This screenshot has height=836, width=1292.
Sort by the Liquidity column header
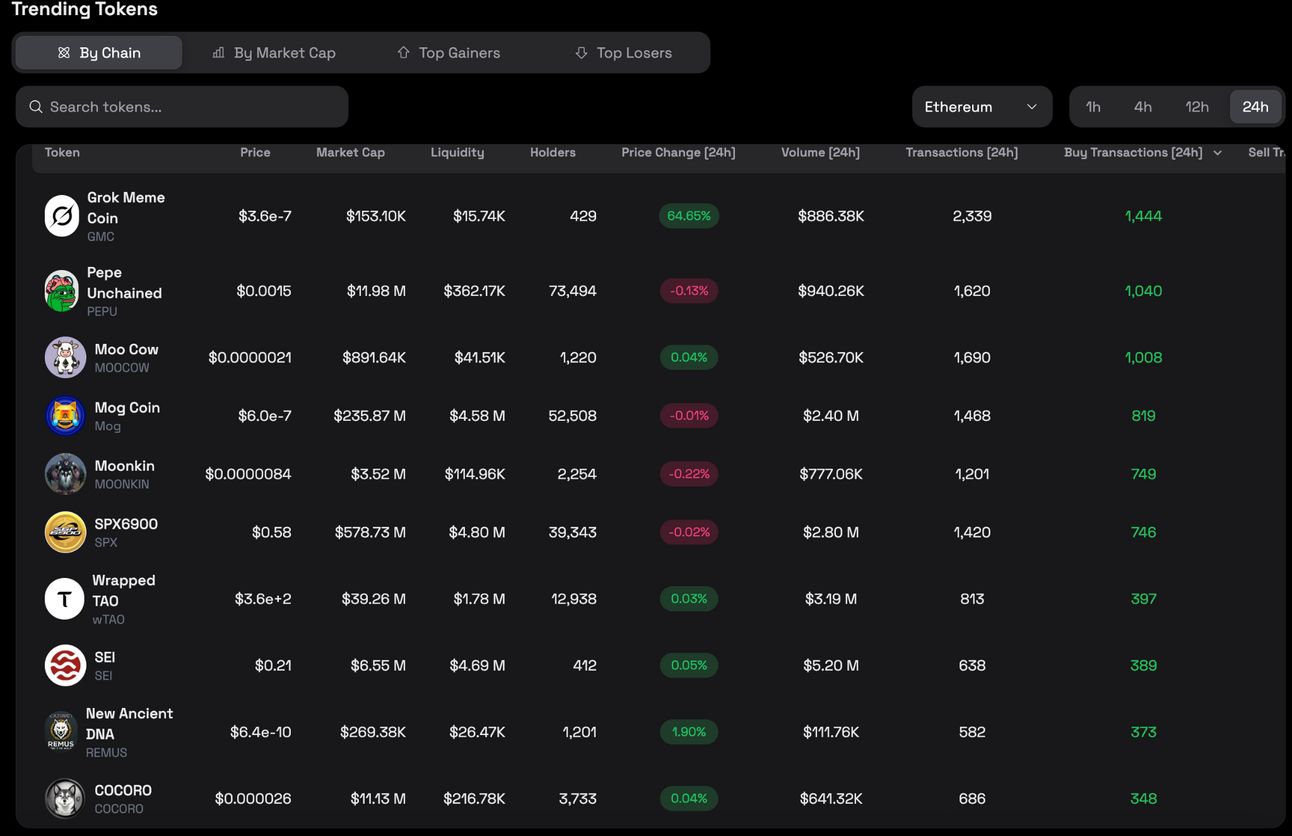pyautogui.click(x=457, y=153)
